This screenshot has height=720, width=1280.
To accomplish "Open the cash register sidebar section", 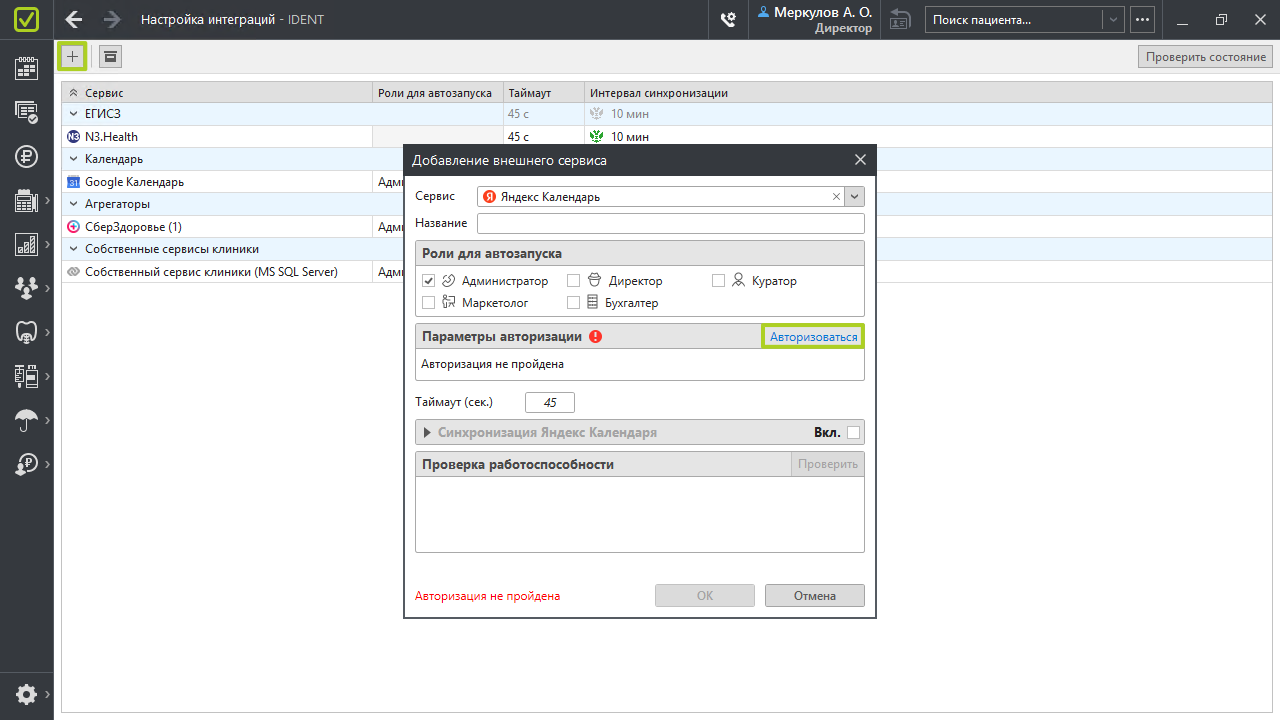I will 26,200.
